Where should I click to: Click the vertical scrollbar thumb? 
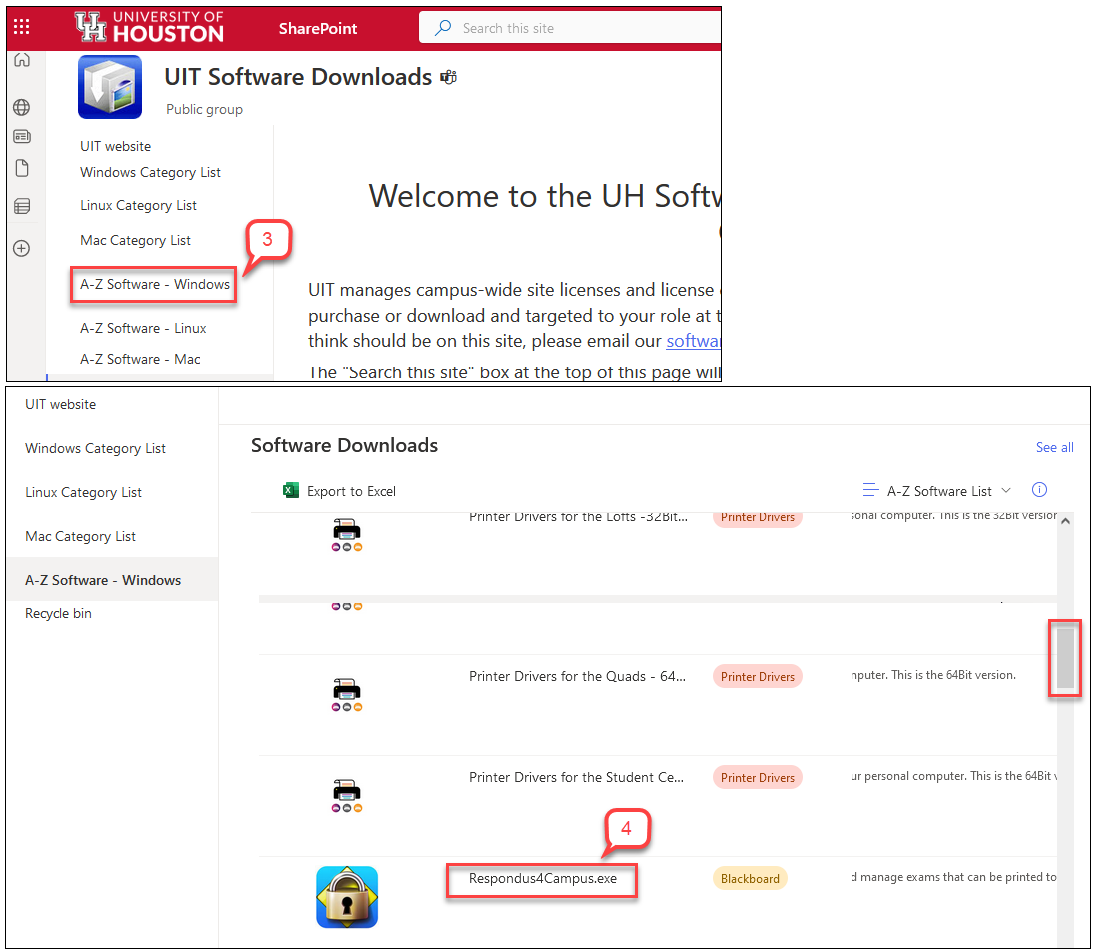[1065, 658]
